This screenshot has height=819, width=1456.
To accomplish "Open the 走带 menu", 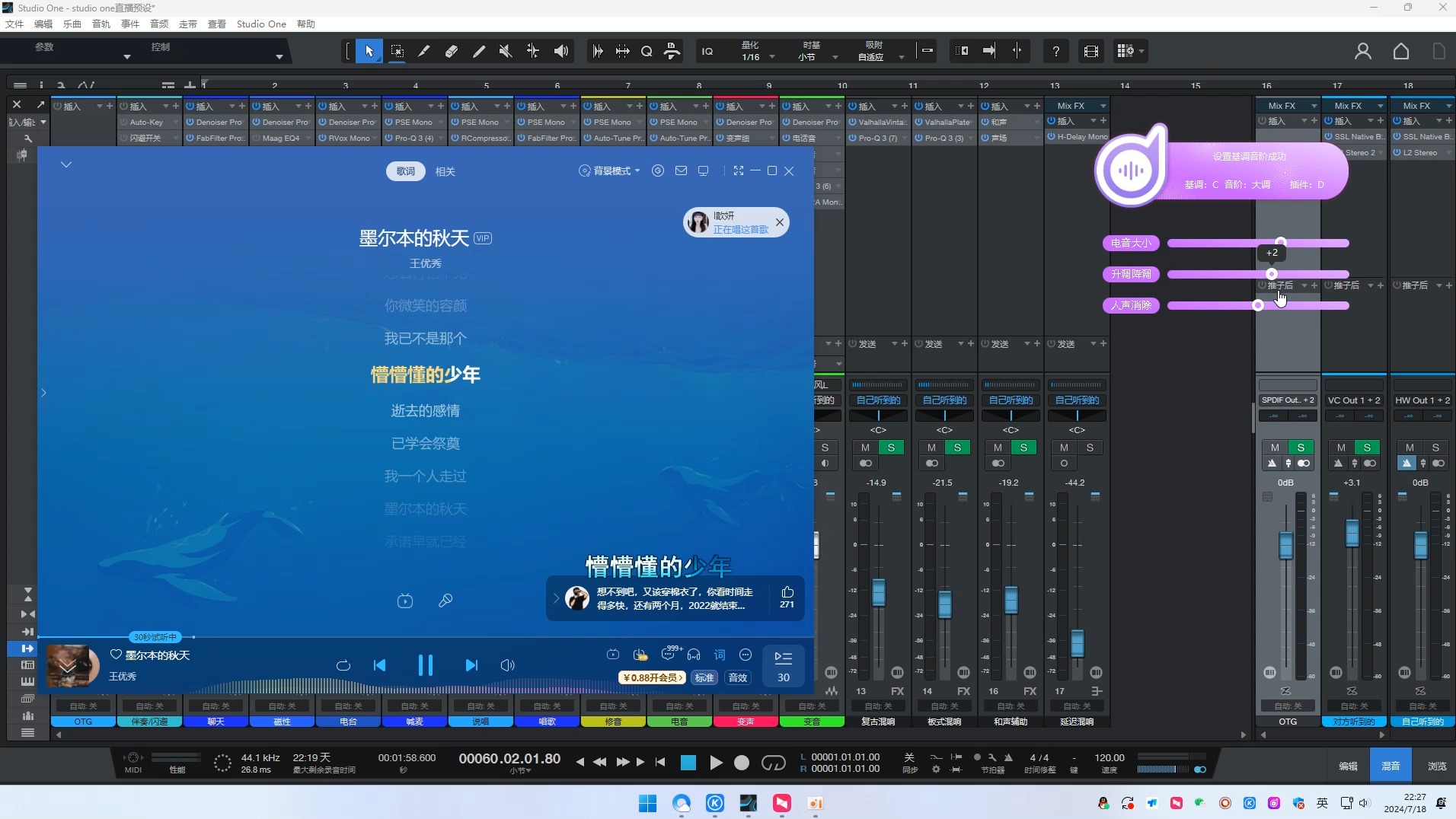I will (x=188, y=24).
